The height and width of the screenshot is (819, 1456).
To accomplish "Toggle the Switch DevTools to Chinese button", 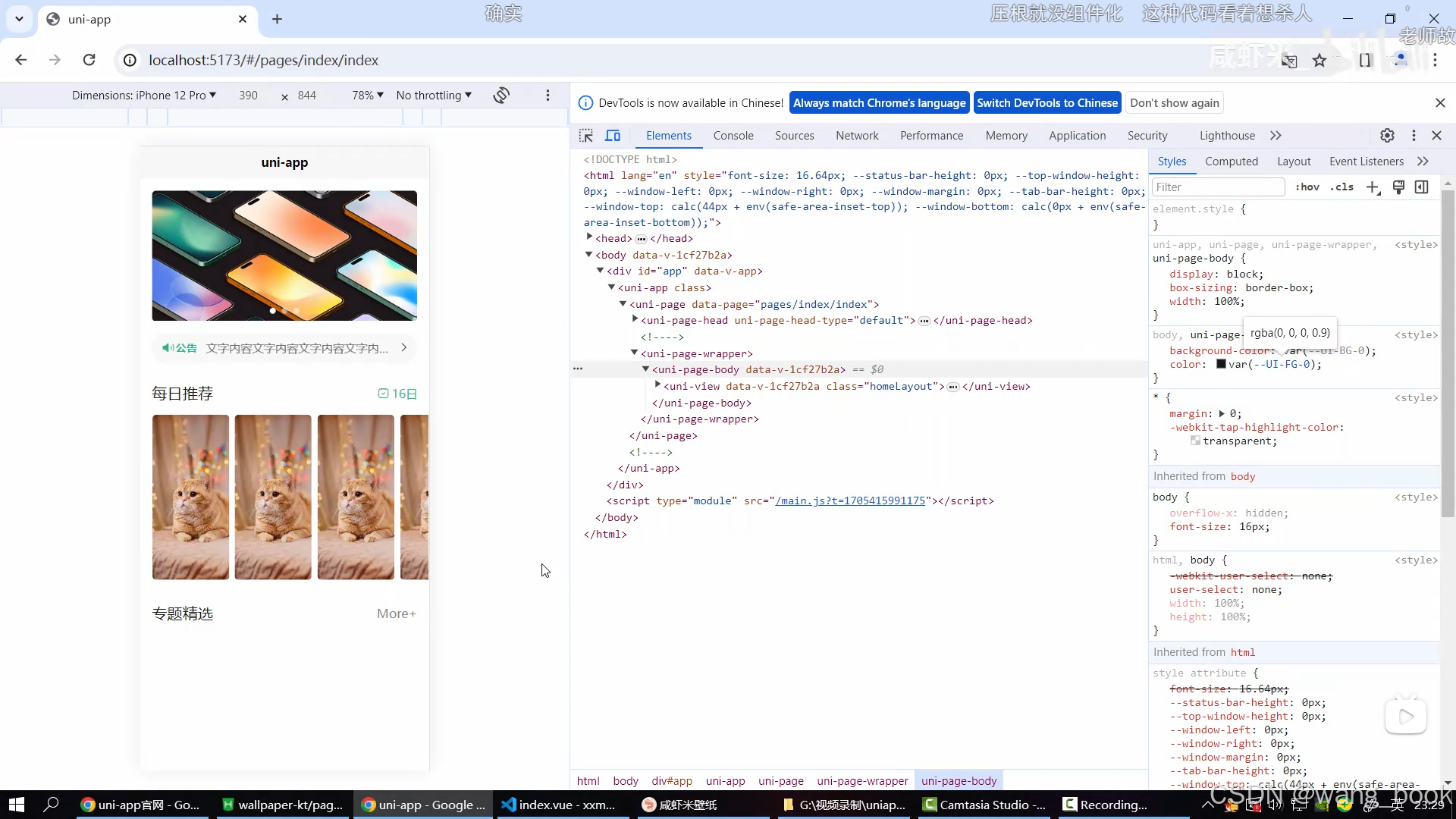I will tap(1049, 102).
